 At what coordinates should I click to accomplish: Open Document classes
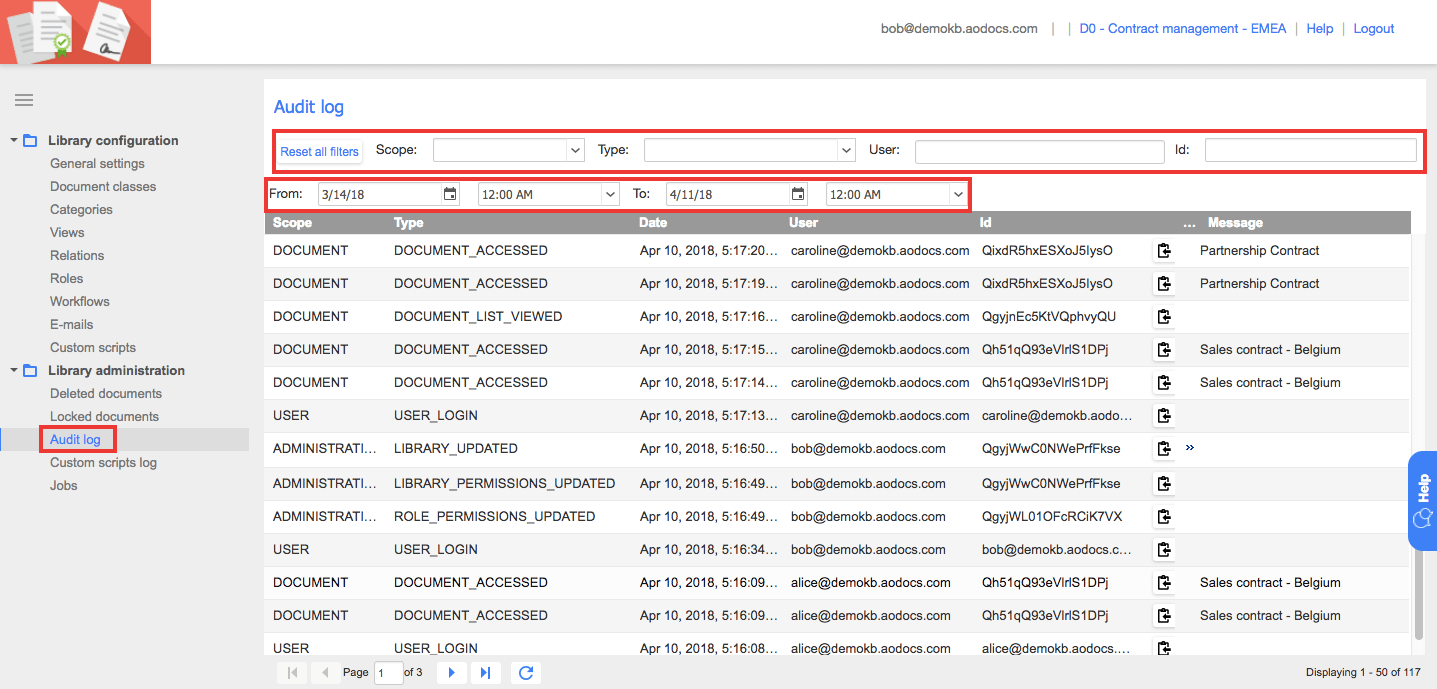pos(103,187)
